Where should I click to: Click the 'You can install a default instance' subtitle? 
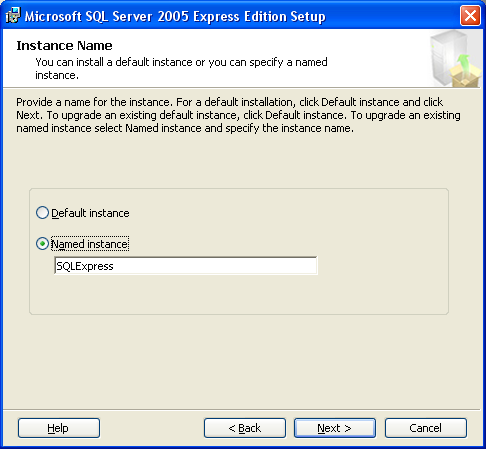(x=181, y=68)
